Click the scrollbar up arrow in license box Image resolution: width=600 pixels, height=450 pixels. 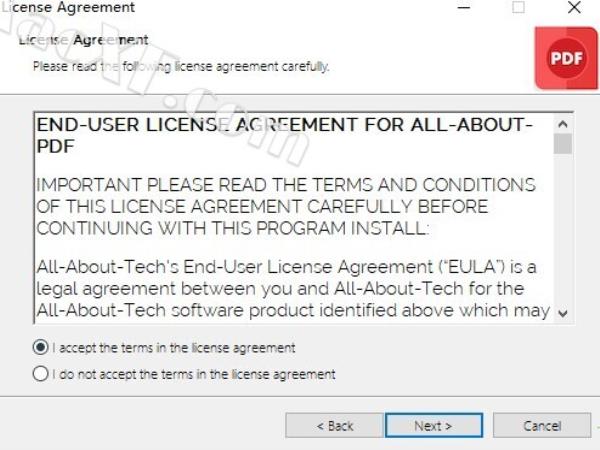562,124
